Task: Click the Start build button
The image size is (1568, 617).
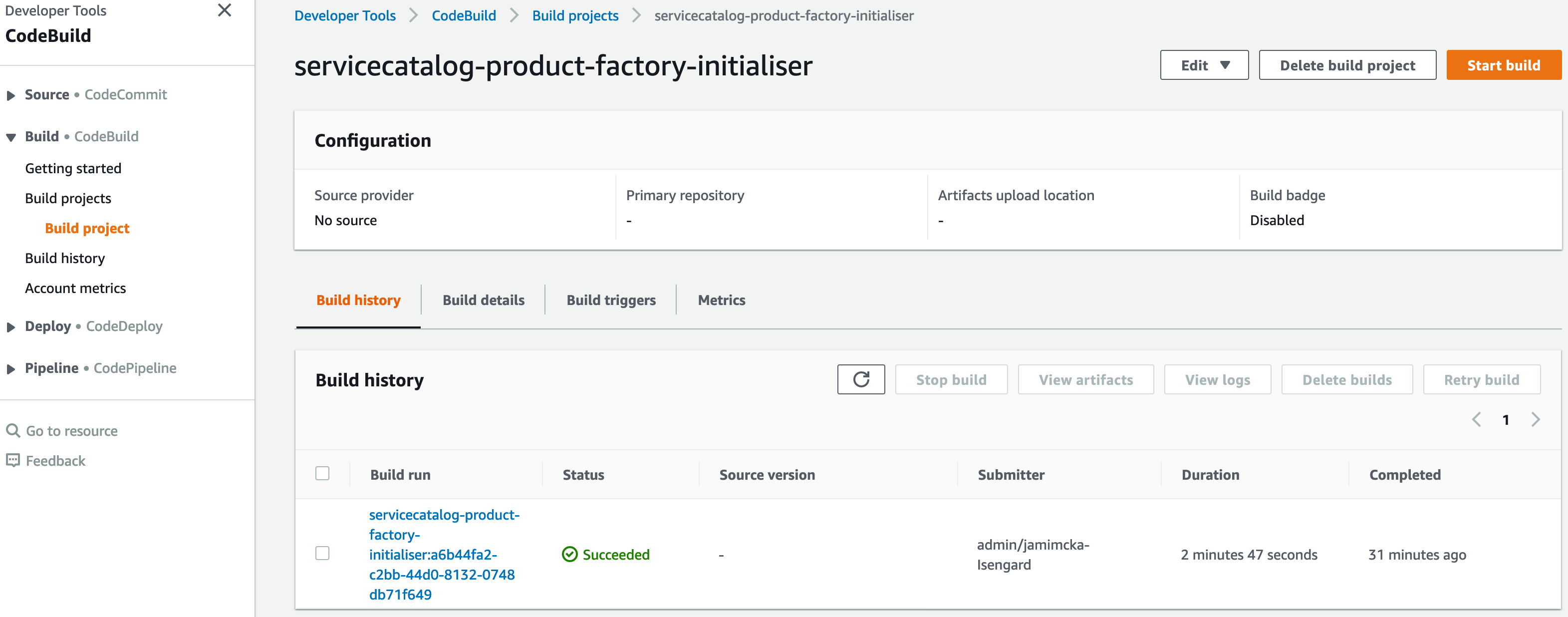Action: pos(1504,65)
